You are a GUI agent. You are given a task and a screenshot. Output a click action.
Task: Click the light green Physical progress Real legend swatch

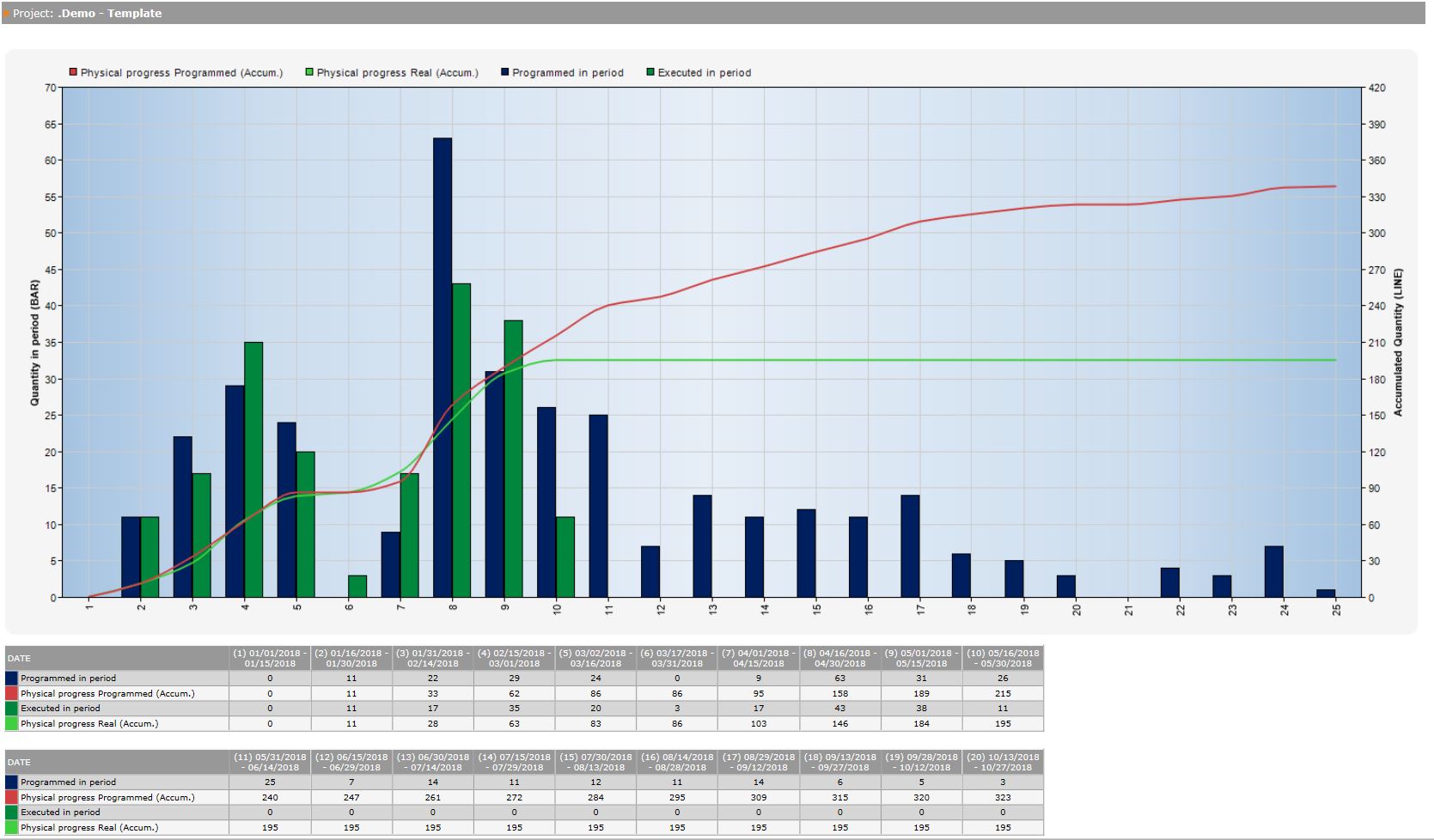(309, 73)
